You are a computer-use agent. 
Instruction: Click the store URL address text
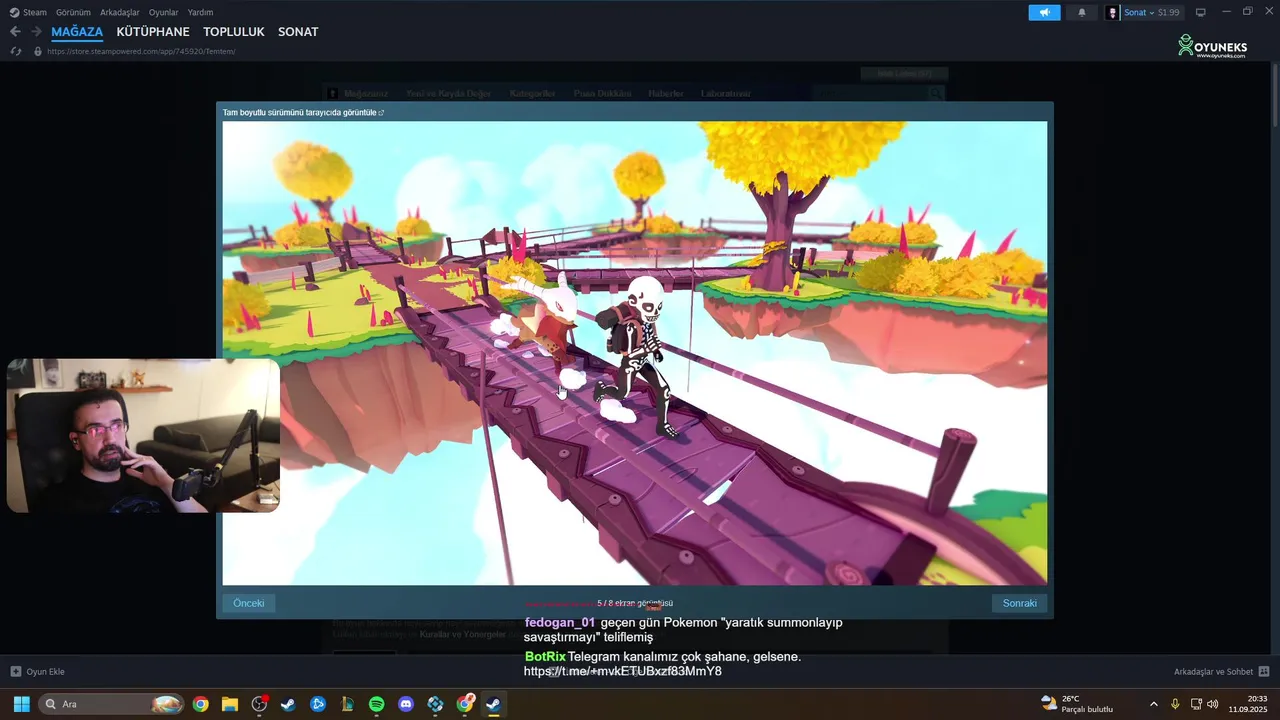click(141, 51)
